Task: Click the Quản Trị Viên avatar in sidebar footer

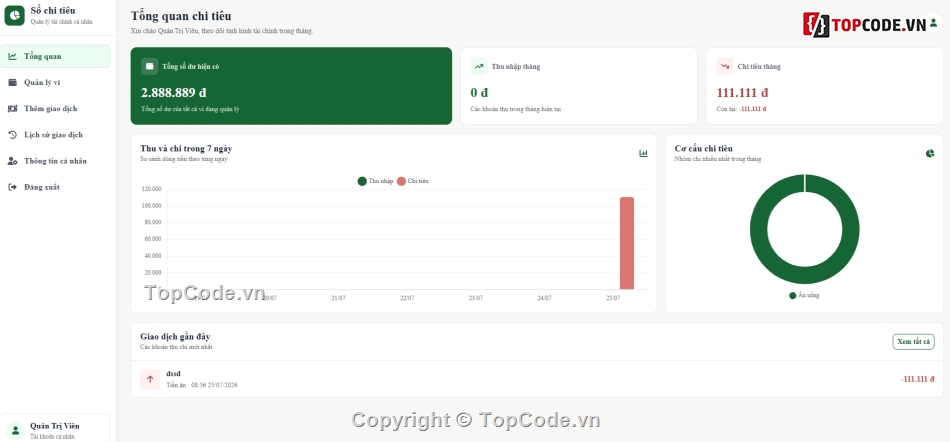Action: [15, 430]
